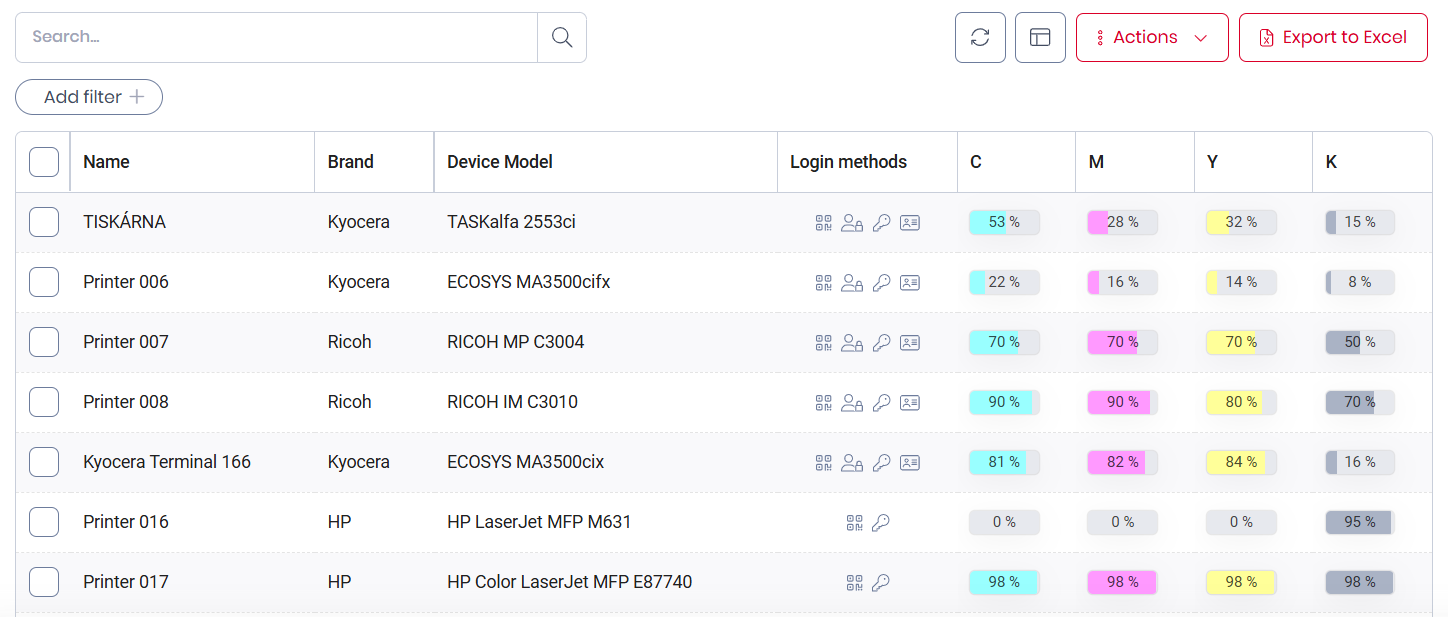The image size is (1448, 617).
Task: Click the search magnifier icon
Action: 562,37
